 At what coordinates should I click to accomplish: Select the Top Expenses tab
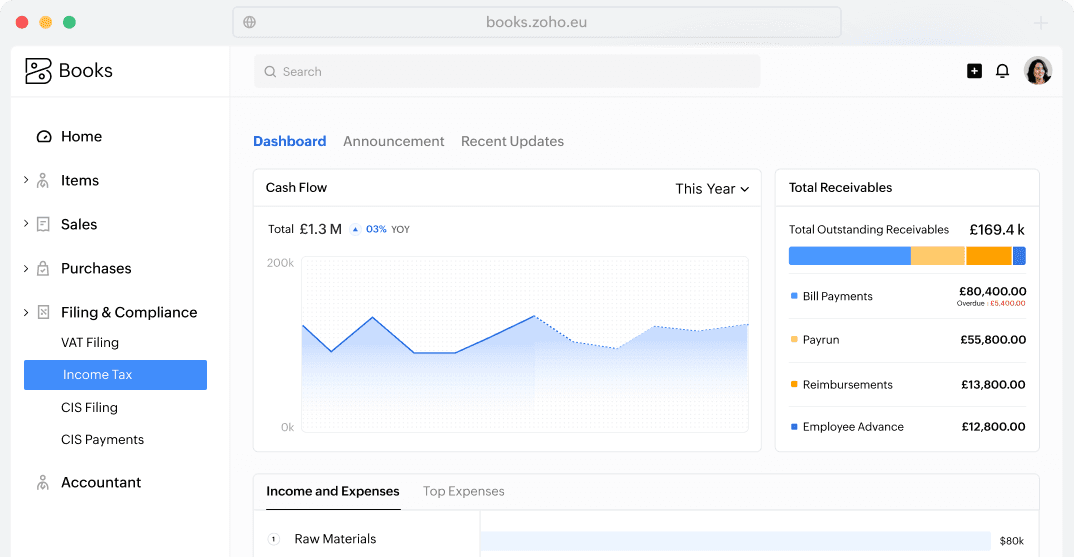pyautogui.click(x=464, y=491)
